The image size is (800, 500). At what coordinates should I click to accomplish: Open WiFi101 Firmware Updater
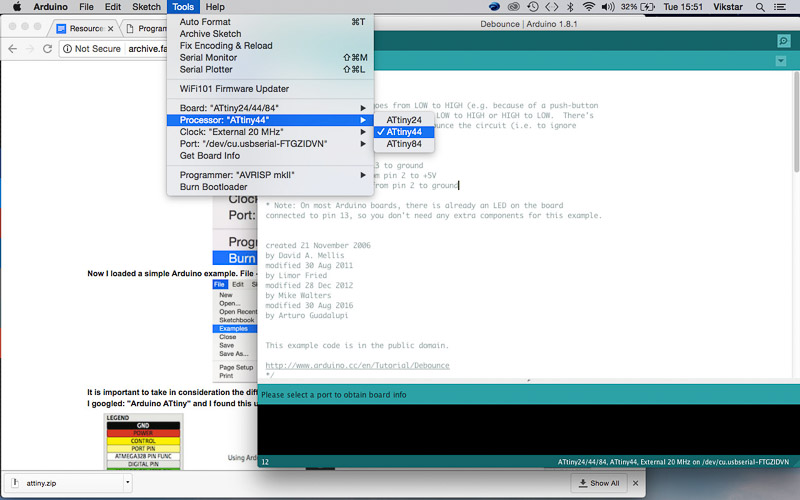[270, 89]
